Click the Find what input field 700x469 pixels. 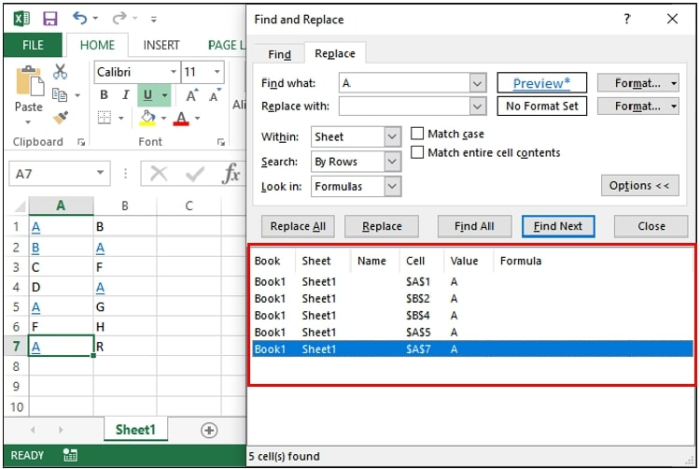point(404,83)
